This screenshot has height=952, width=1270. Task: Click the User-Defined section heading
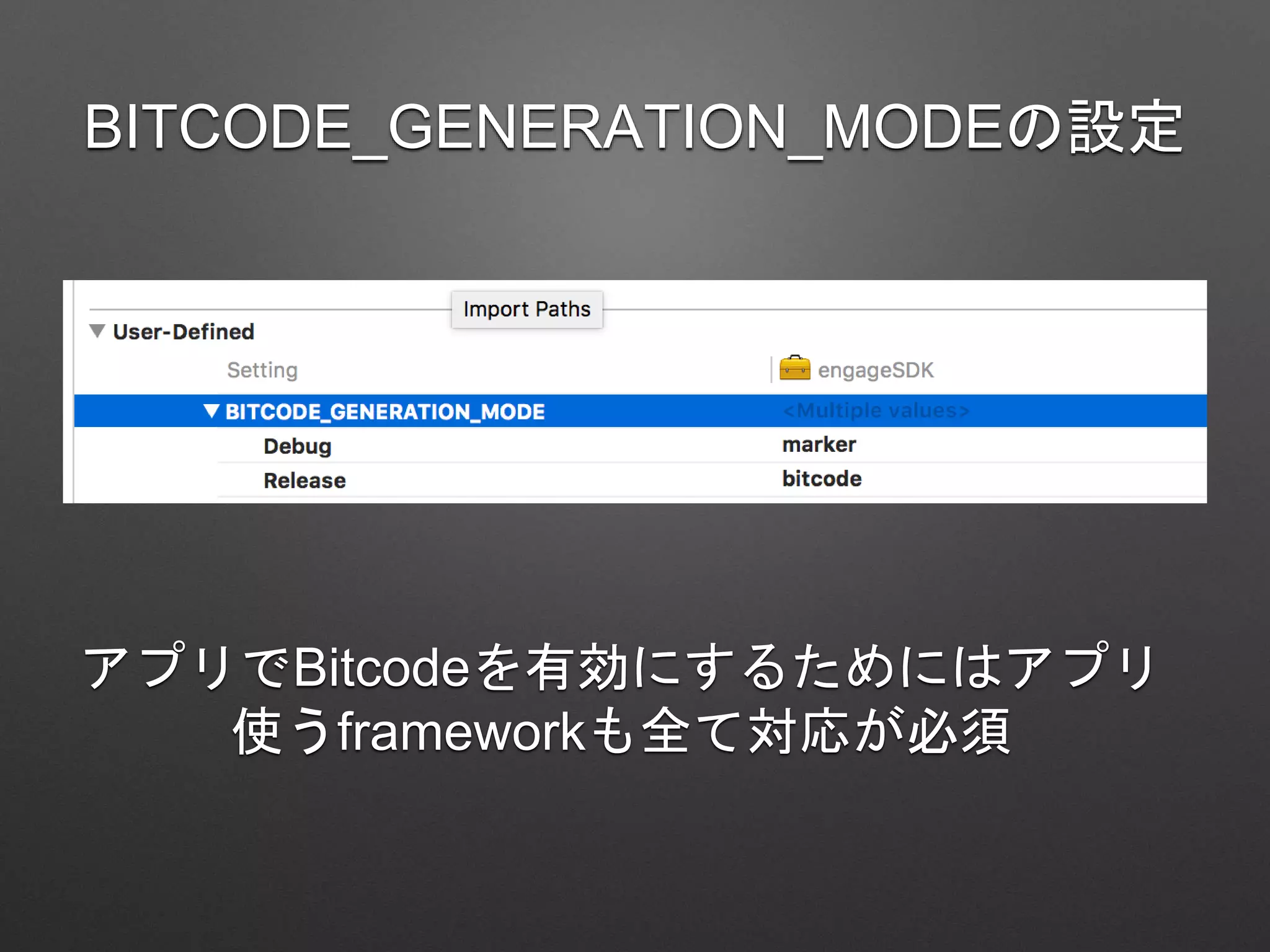pyautogui.click(x=184, y=332)
